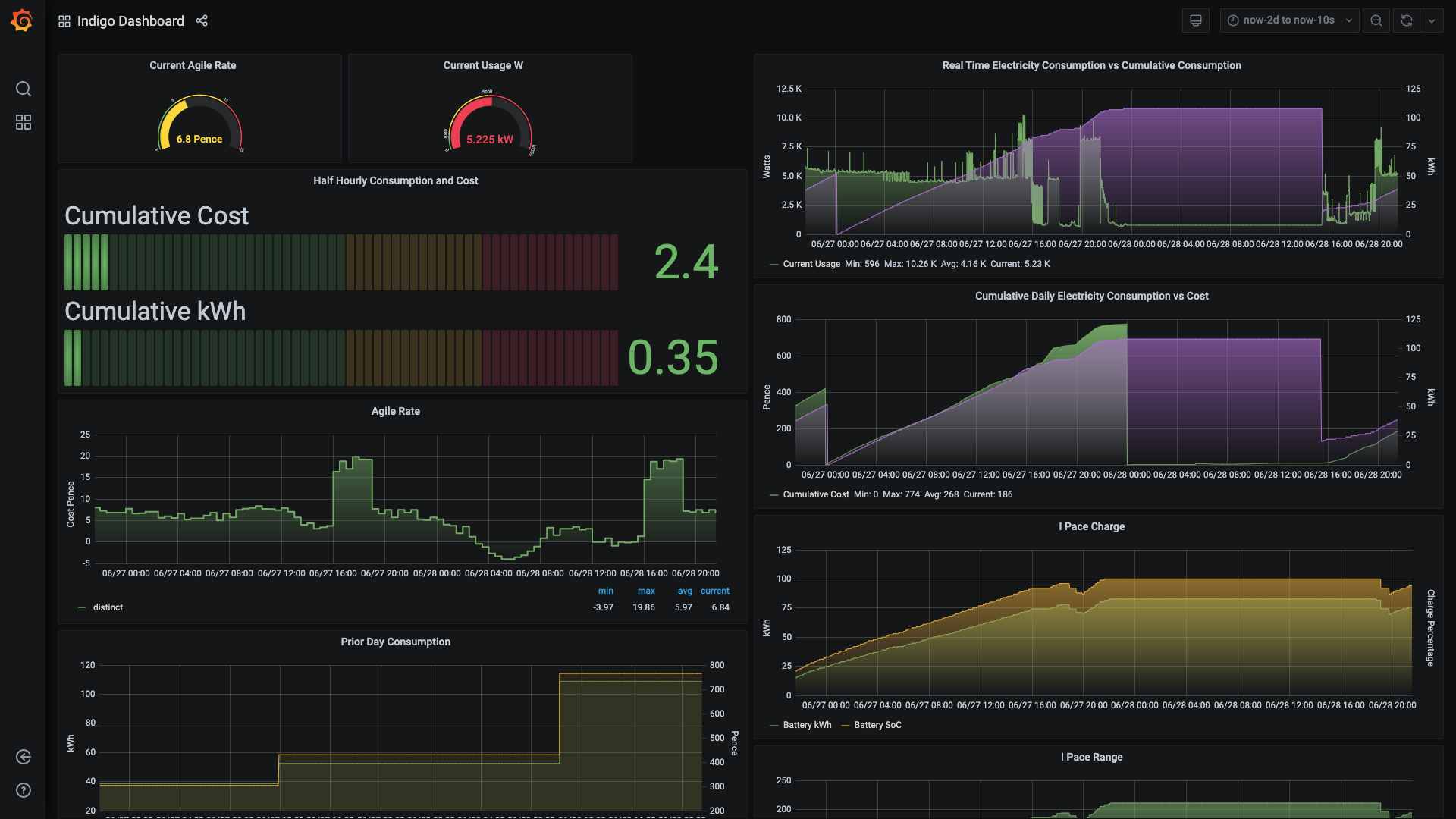
Task: Sort legend by the current column
Action: click(x=715, y=591)
